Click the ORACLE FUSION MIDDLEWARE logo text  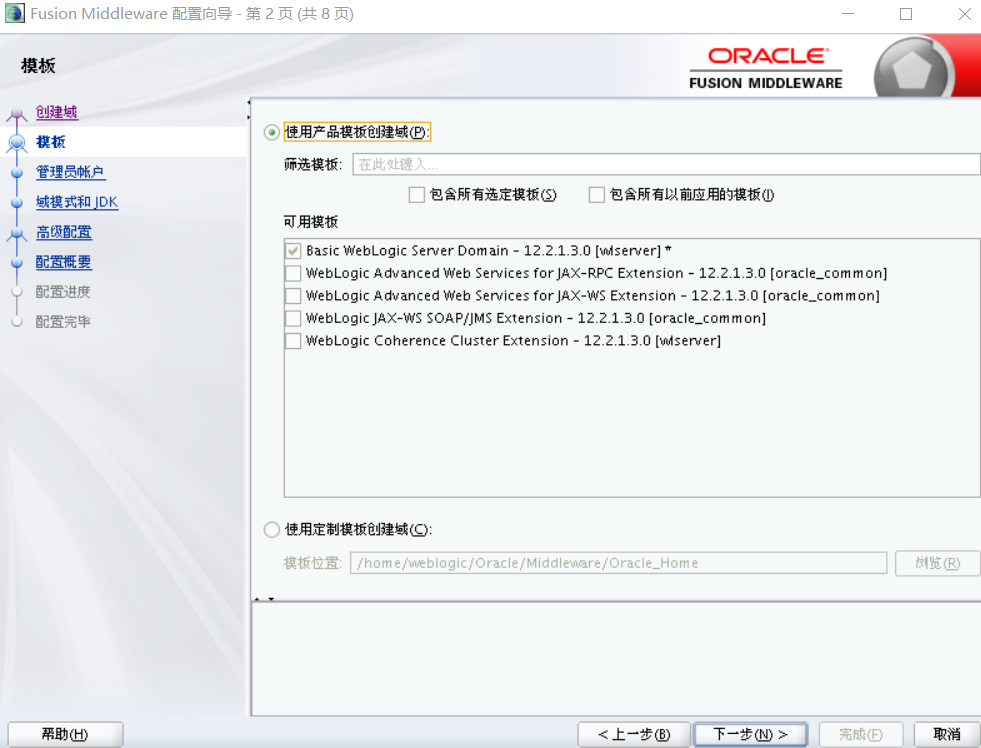point(766,69)
